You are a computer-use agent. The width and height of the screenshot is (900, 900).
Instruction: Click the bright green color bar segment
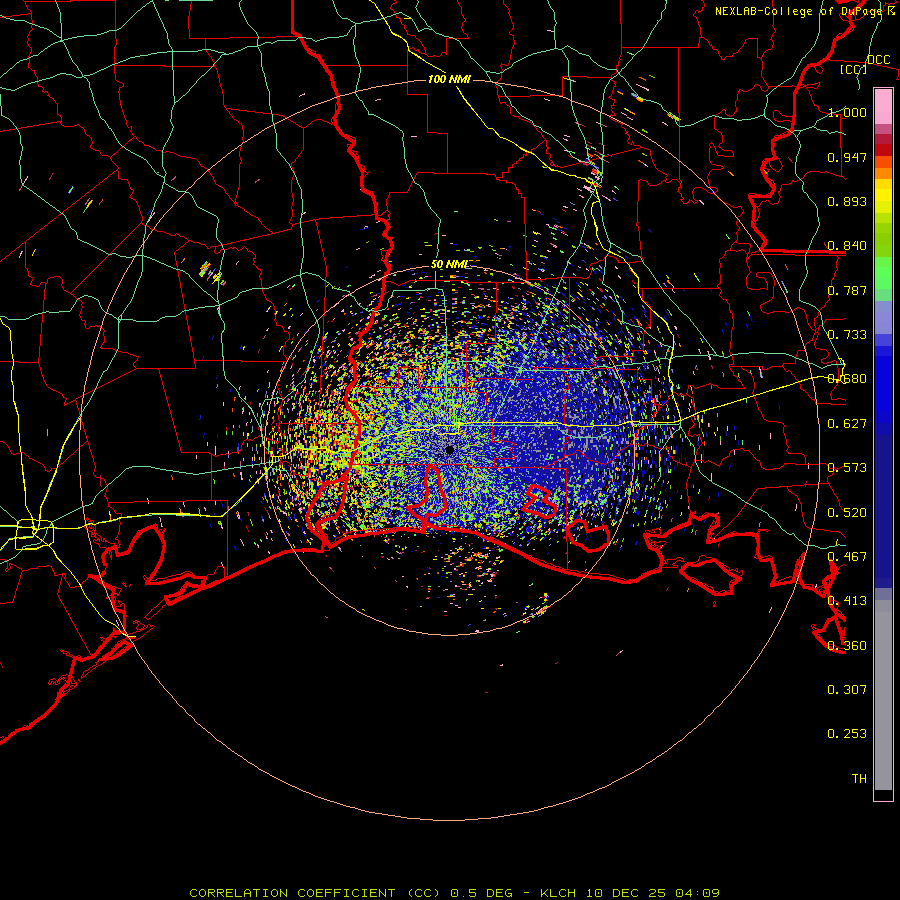click(883, 273)
